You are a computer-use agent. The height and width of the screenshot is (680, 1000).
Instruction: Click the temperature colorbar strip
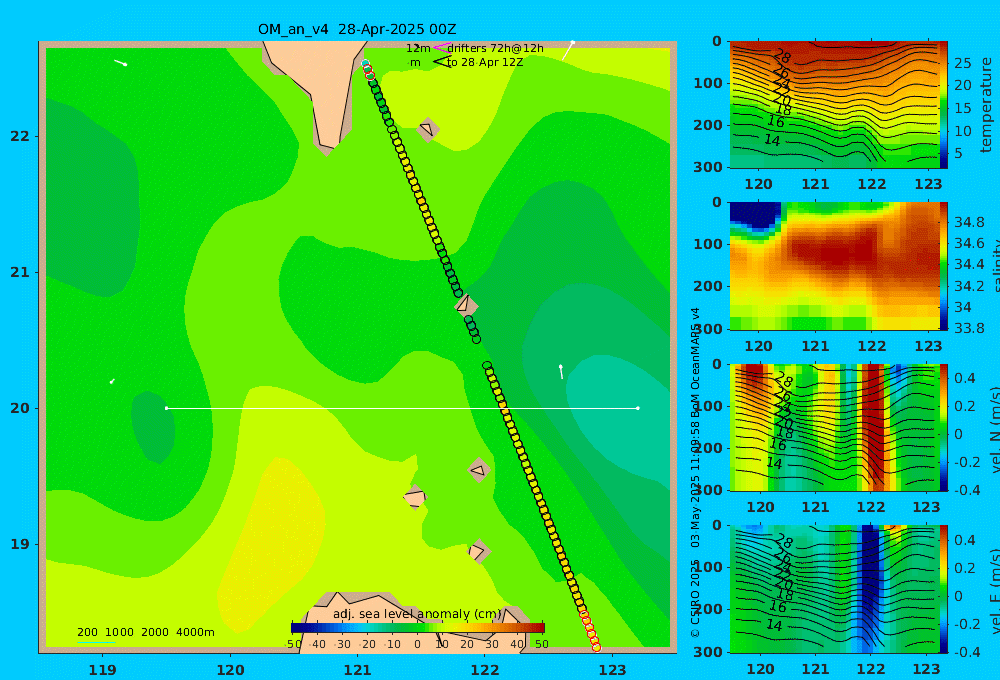tap(943, 105)
